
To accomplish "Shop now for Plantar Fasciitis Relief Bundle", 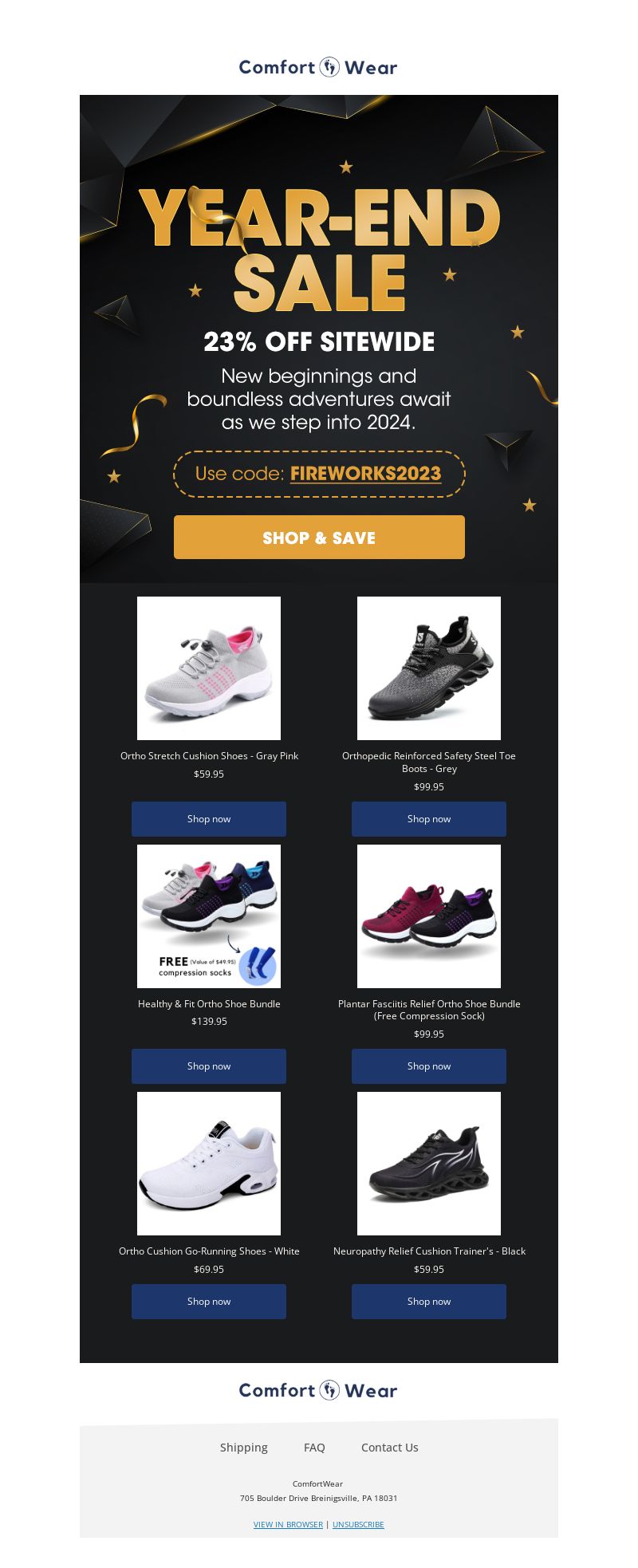I will tap(429, 1066).
